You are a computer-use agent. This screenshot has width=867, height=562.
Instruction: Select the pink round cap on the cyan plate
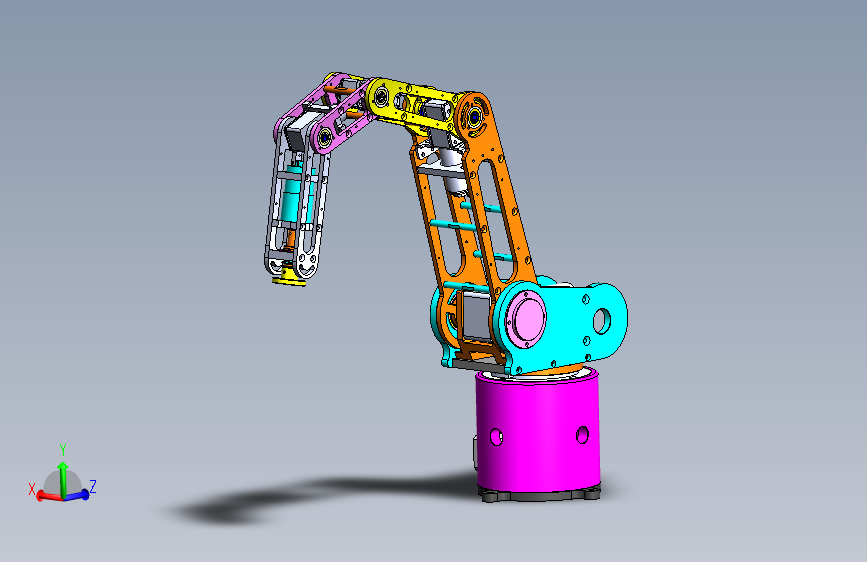pos(527,318)
